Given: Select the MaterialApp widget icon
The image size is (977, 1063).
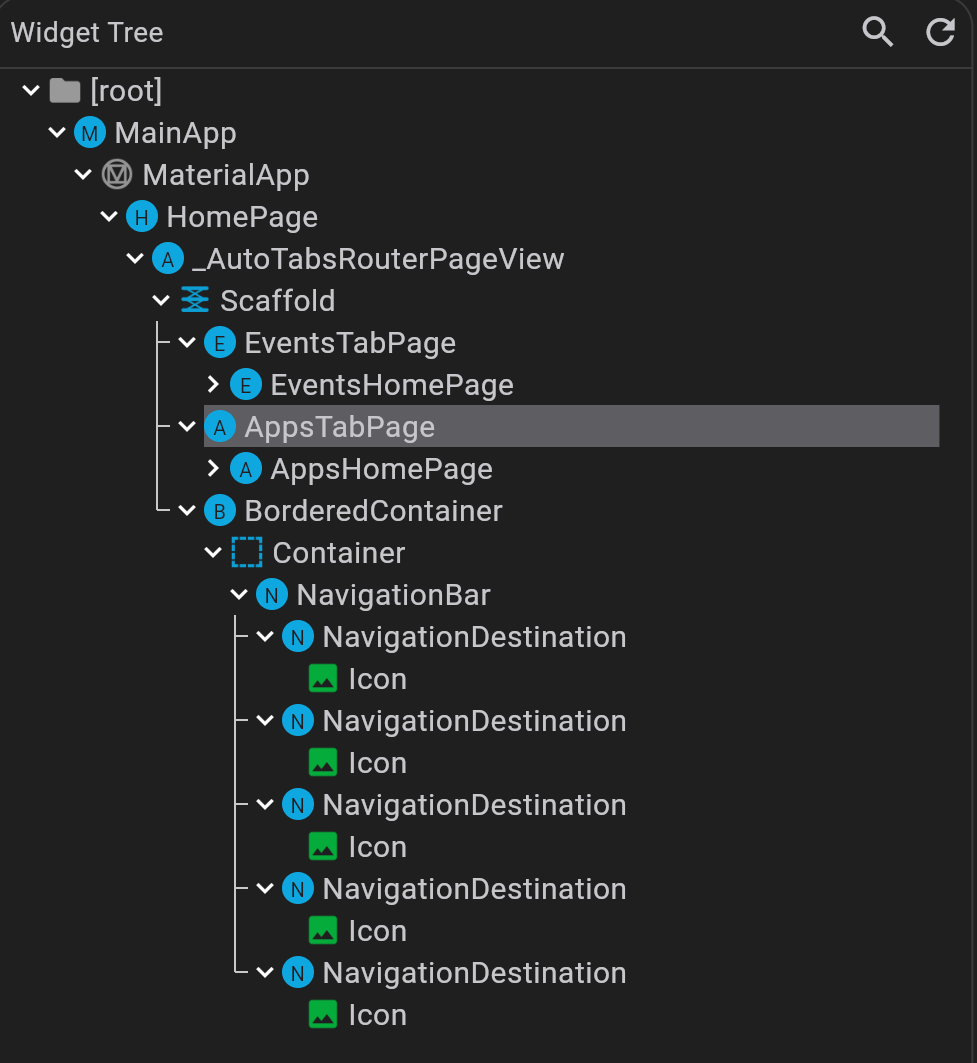Looking at the screenshot, I should 116,174.
